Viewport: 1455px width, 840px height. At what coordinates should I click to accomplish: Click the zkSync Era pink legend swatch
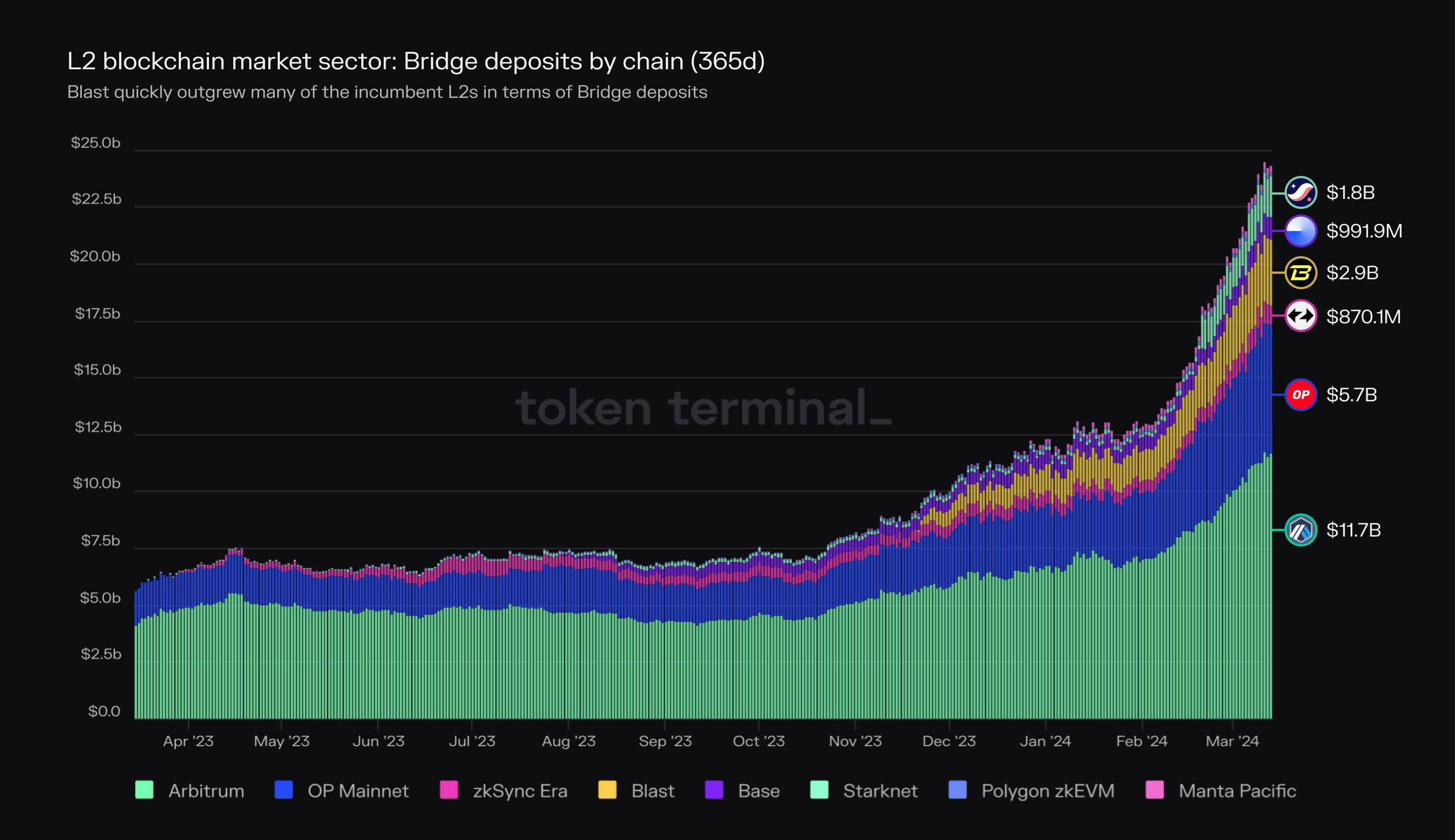click(x=449, y=790)
